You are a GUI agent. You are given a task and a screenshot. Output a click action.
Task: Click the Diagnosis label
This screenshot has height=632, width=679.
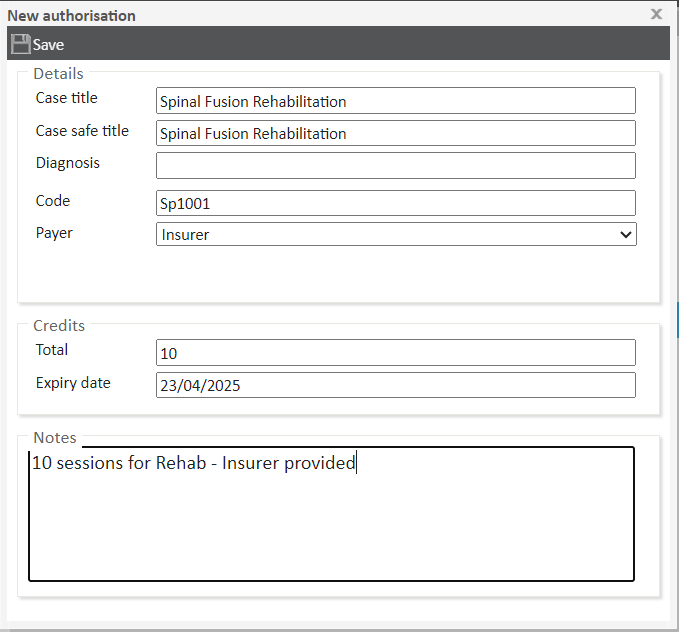click(x=68, y=162)
